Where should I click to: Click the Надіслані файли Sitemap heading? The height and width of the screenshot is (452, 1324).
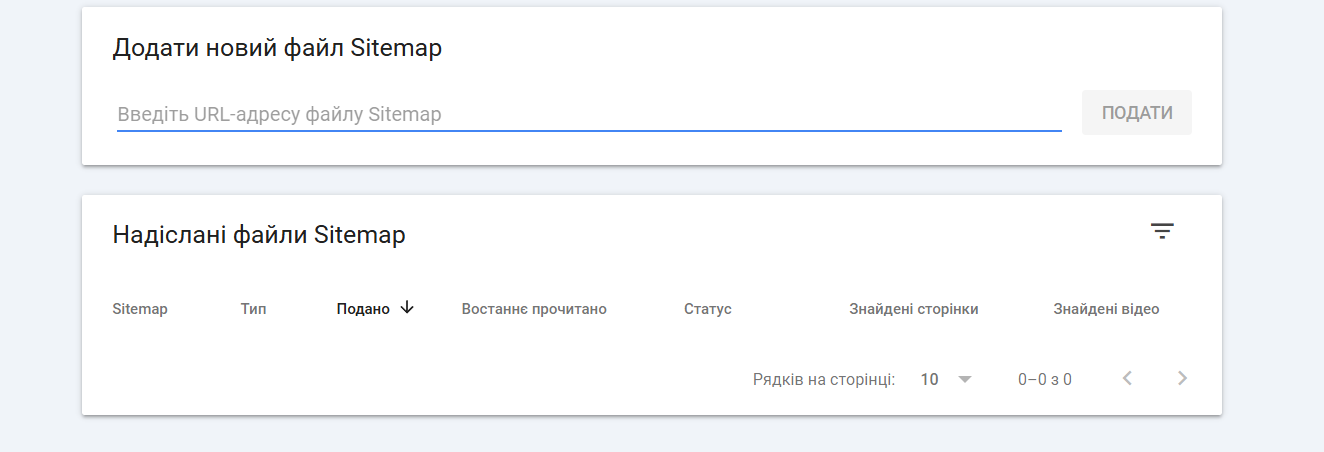pyautogui.click(x=259, y=235)
